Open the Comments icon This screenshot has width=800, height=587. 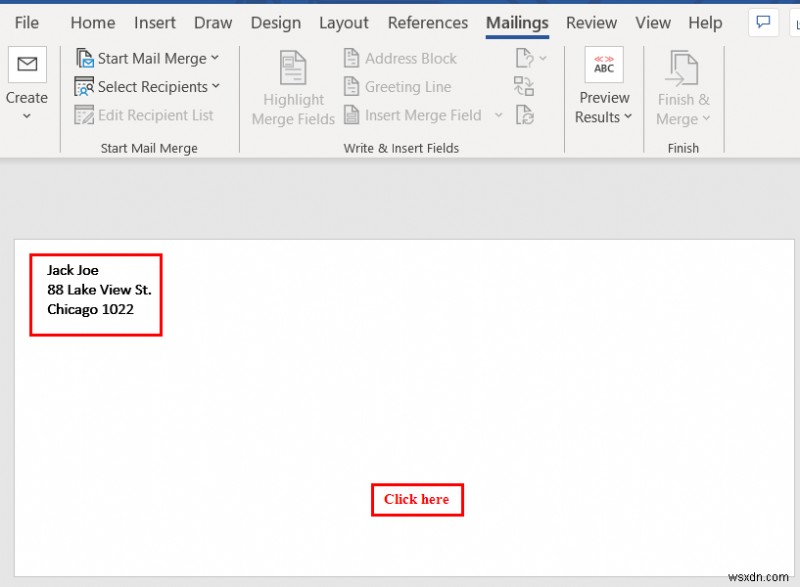pos(763,21)
